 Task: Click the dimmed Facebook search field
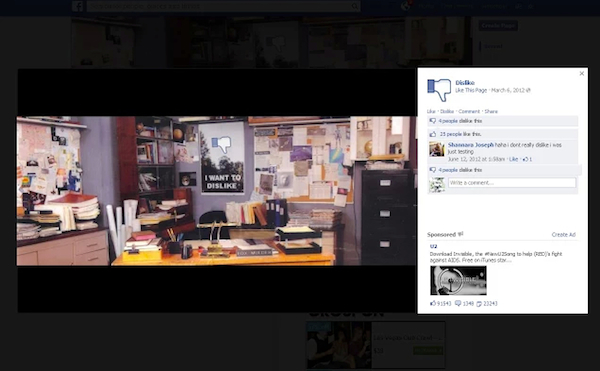(223, 6)
